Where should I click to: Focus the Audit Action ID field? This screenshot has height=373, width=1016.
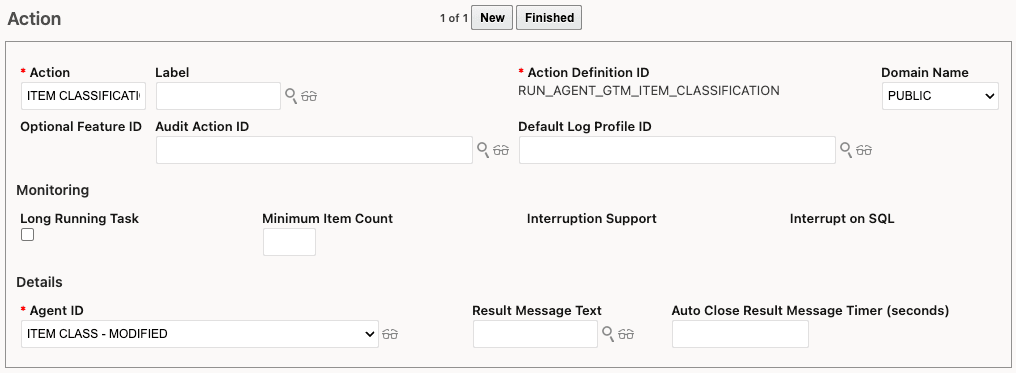point(314,150)
